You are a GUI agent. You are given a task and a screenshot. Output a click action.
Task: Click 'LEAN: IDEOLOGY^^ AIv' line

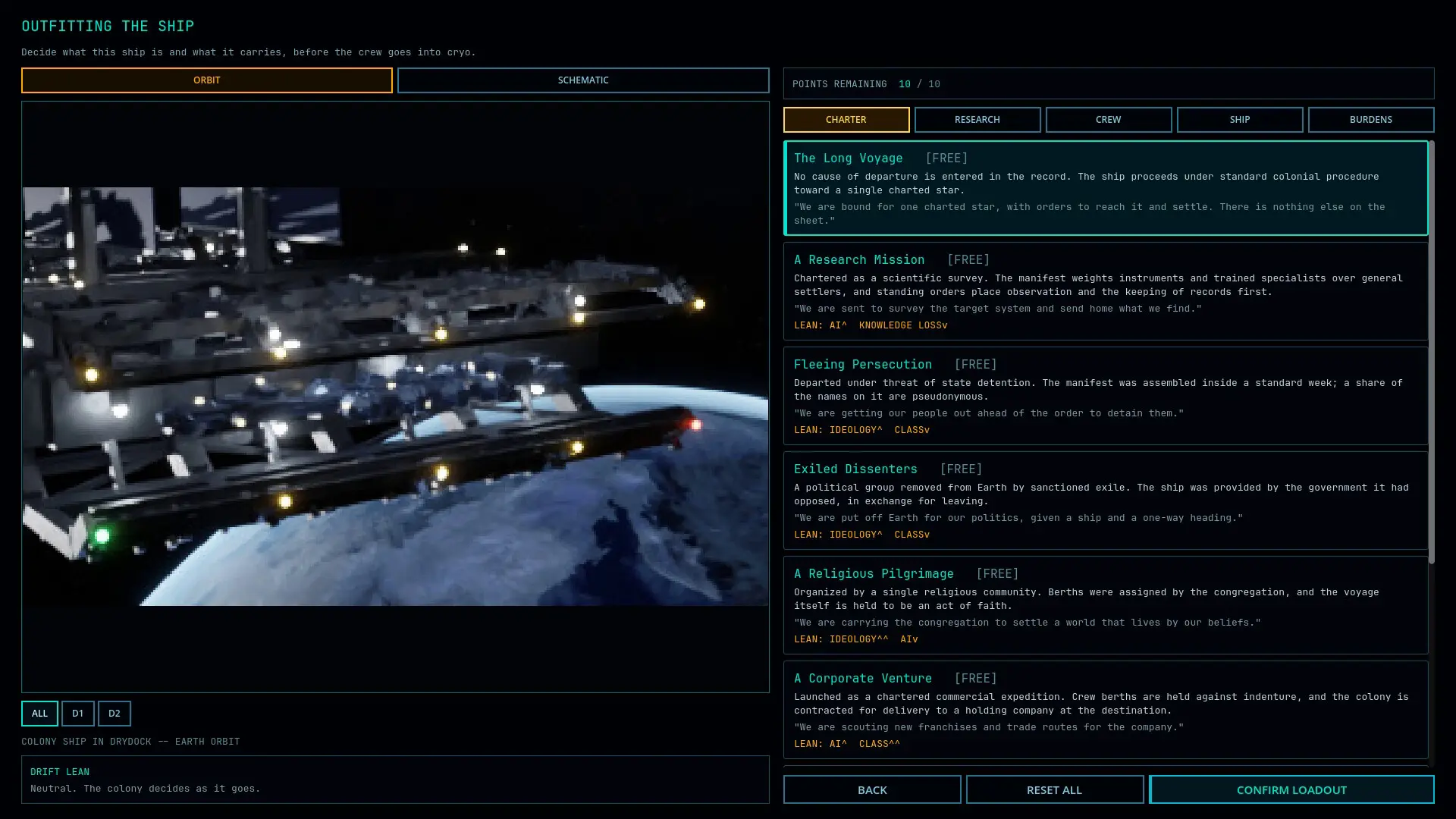855,639
